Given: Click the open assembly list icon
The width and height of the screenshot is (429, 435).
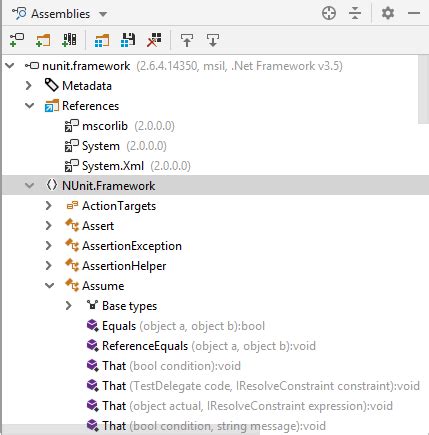Looking at the screenshot, I should [102, 40].
